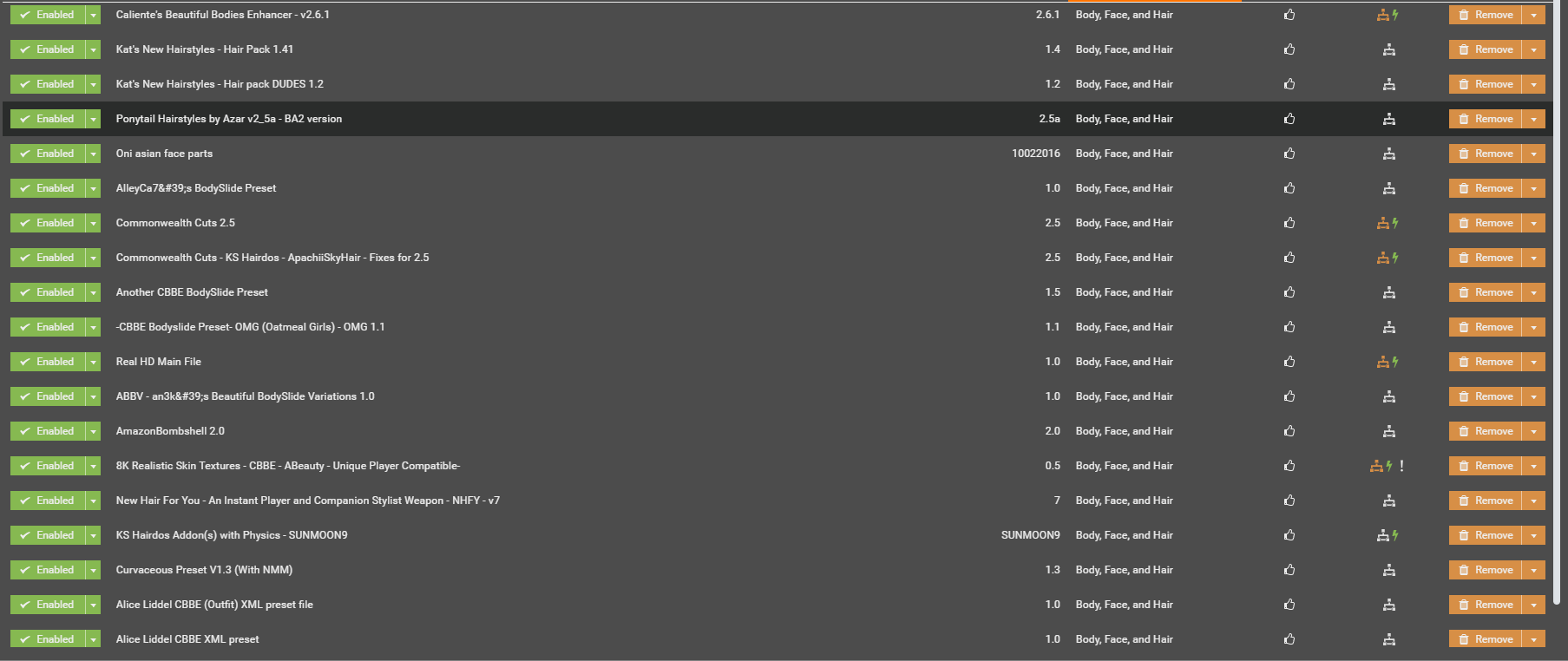Remove the Commonwealth Cuts KS Hairdos fixes mod

point(1485,258)
